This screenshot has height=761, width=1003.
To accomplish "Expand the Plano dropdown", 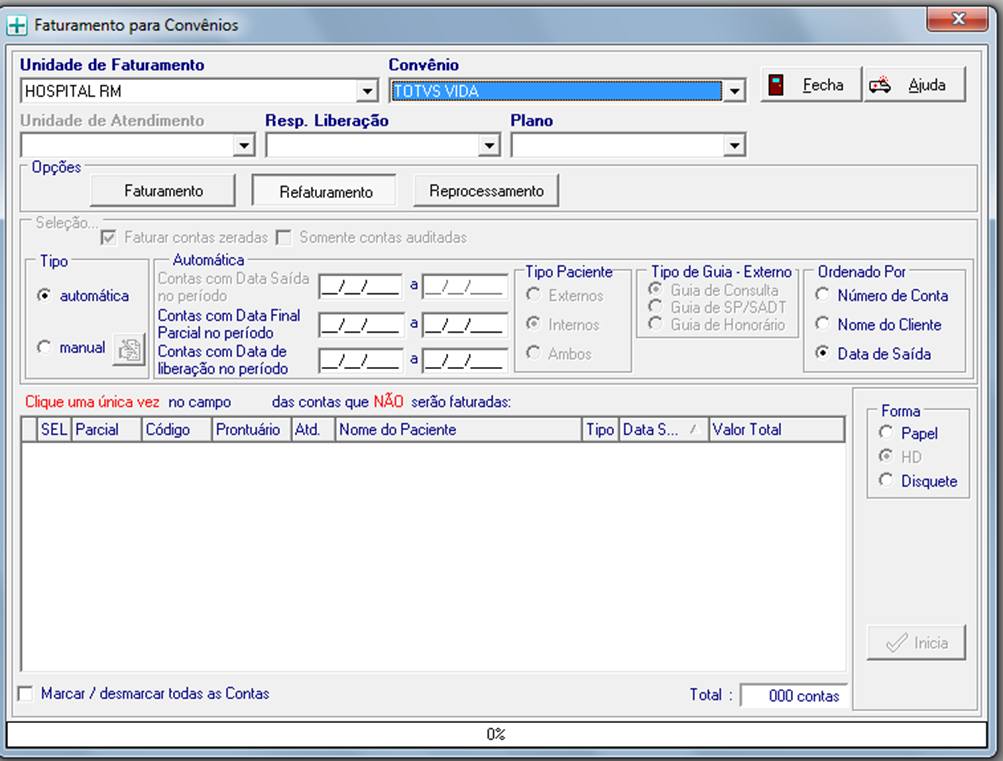I will coord(734,146).
